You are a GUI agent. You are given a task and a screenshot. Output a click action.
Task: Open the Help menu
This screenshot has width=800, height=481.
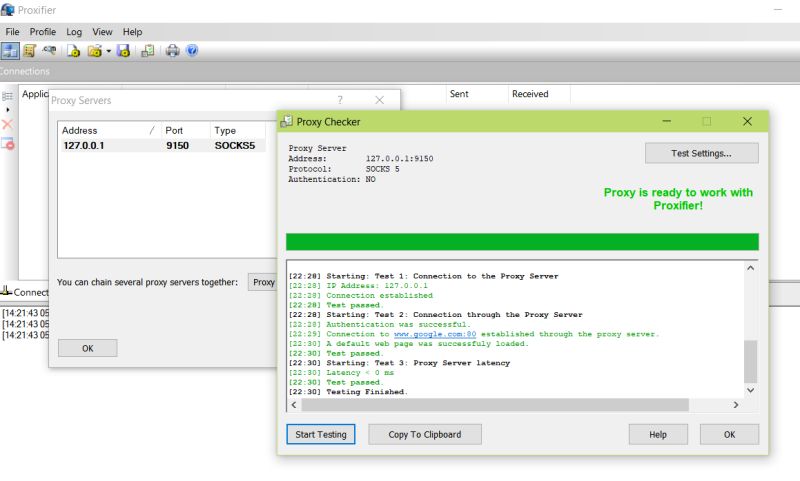[x=132, y=32]
